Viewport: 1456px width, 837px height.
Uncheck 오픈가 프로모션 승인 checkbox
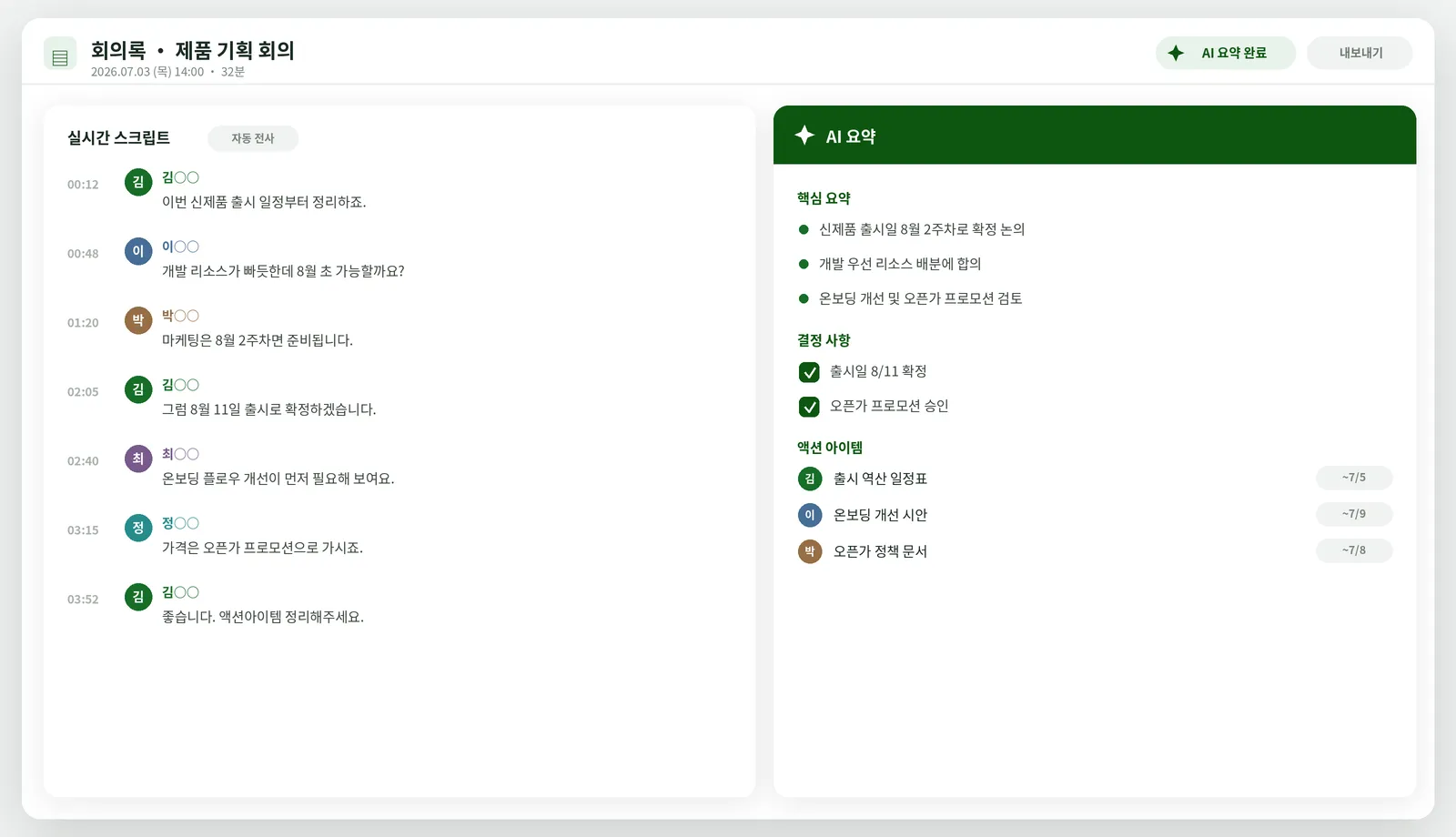809,407
